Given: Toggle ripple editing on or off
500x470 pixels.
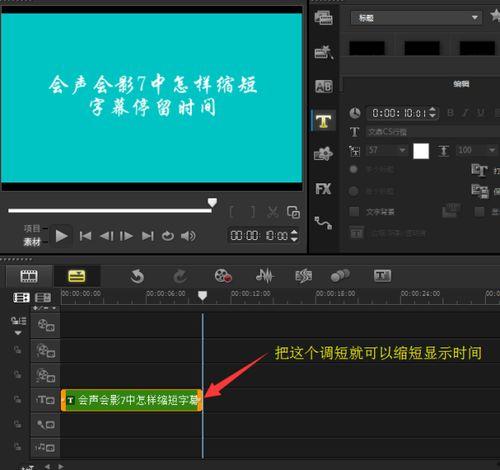Looking at the screenshot, I should (18, 321).
